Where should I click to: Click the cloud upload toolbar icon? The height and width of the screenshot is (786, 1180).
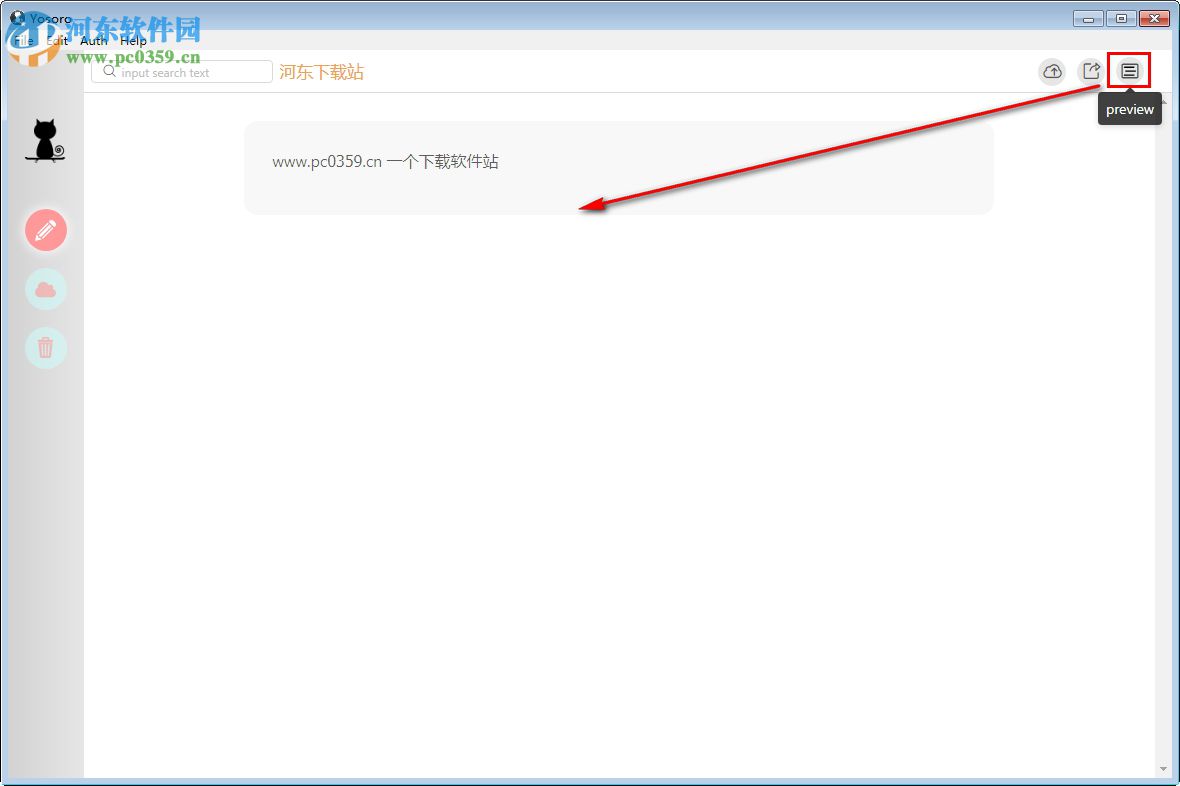click(x=1052, y=72)
